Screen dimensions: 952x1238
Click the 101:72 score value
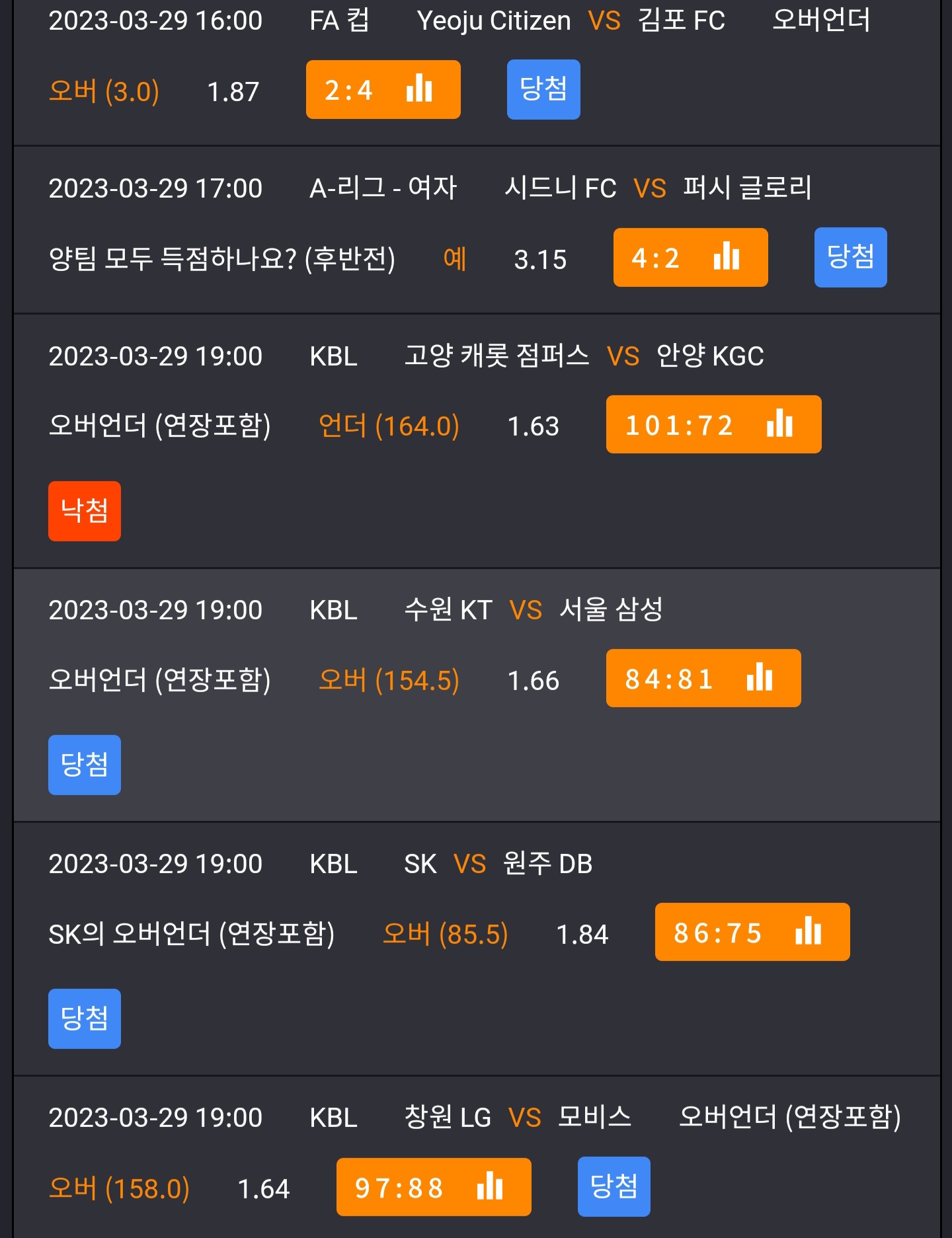click(x=679, y=425)
